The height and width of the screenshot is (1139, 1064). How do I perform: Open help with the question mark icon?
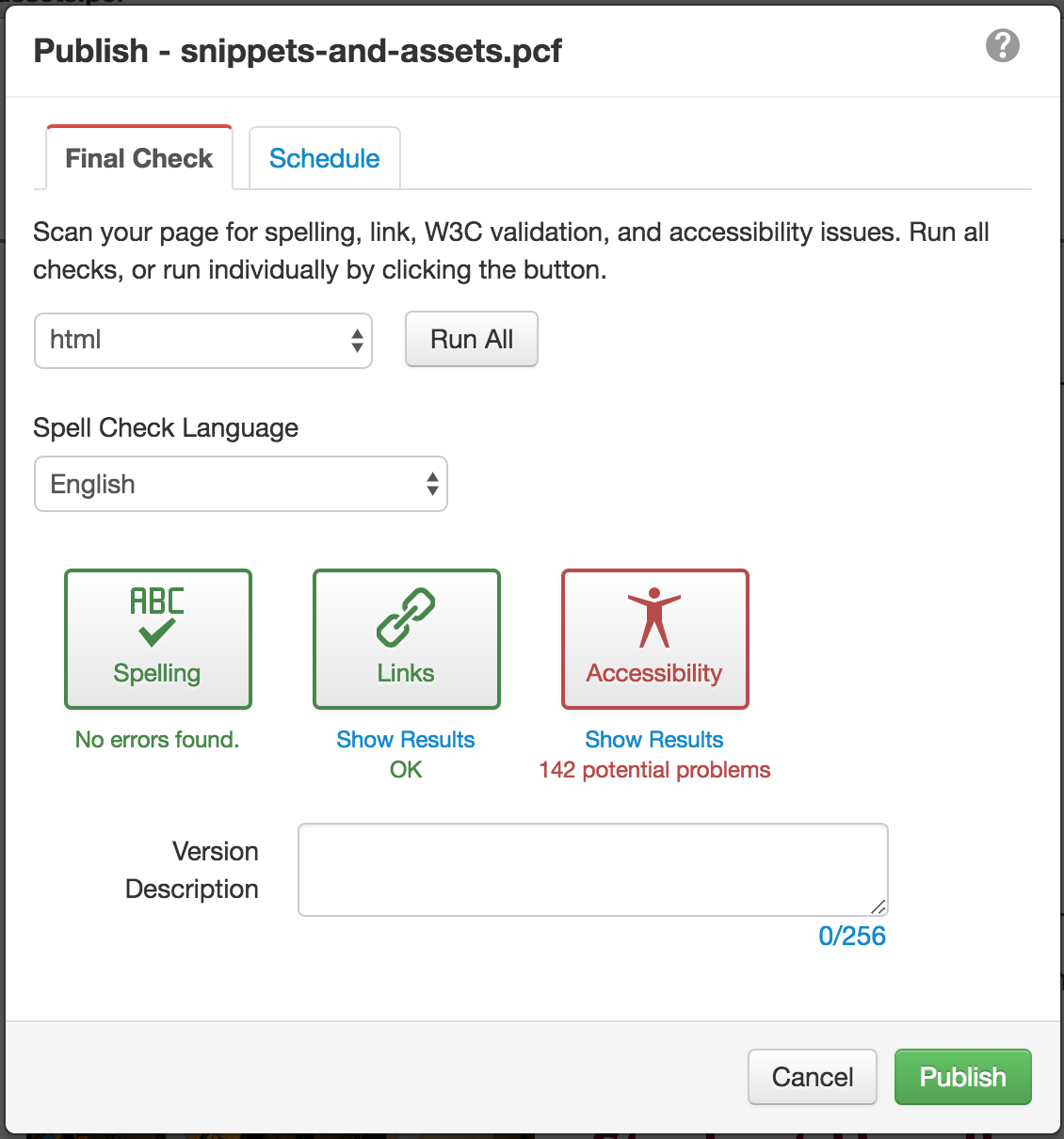coord(1002,45)
